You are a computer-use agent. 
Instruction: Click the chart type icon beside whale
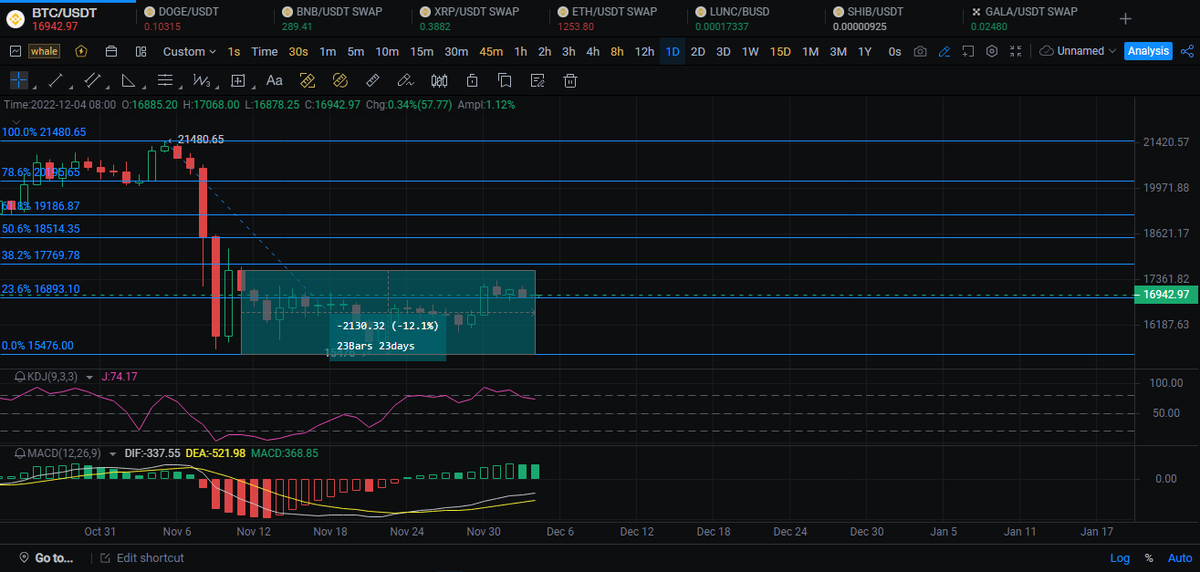tap(15, 51)
